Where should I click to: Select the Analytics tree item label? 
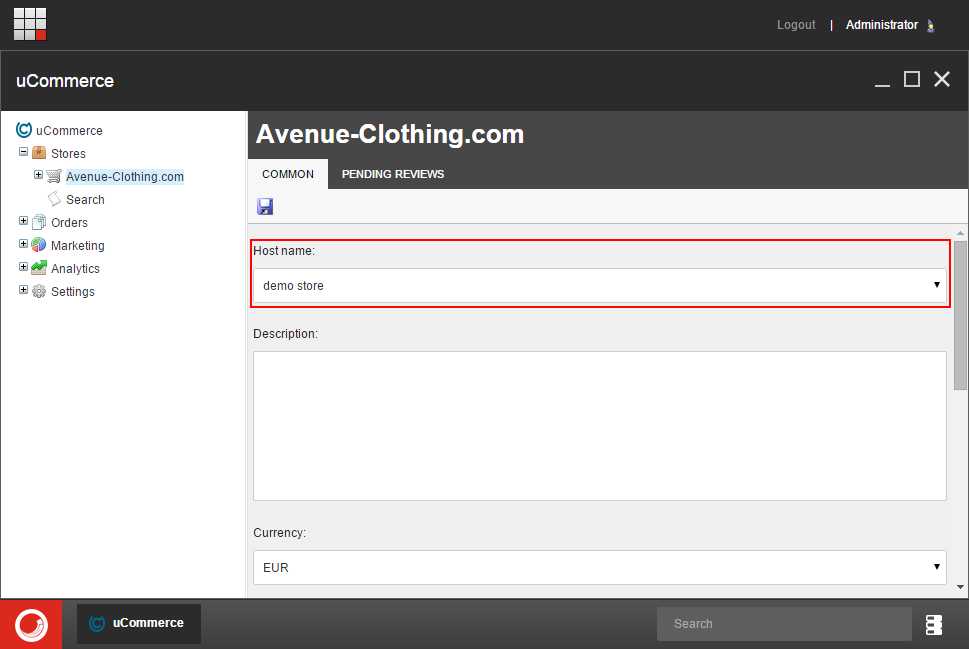(x=75, y=268)
